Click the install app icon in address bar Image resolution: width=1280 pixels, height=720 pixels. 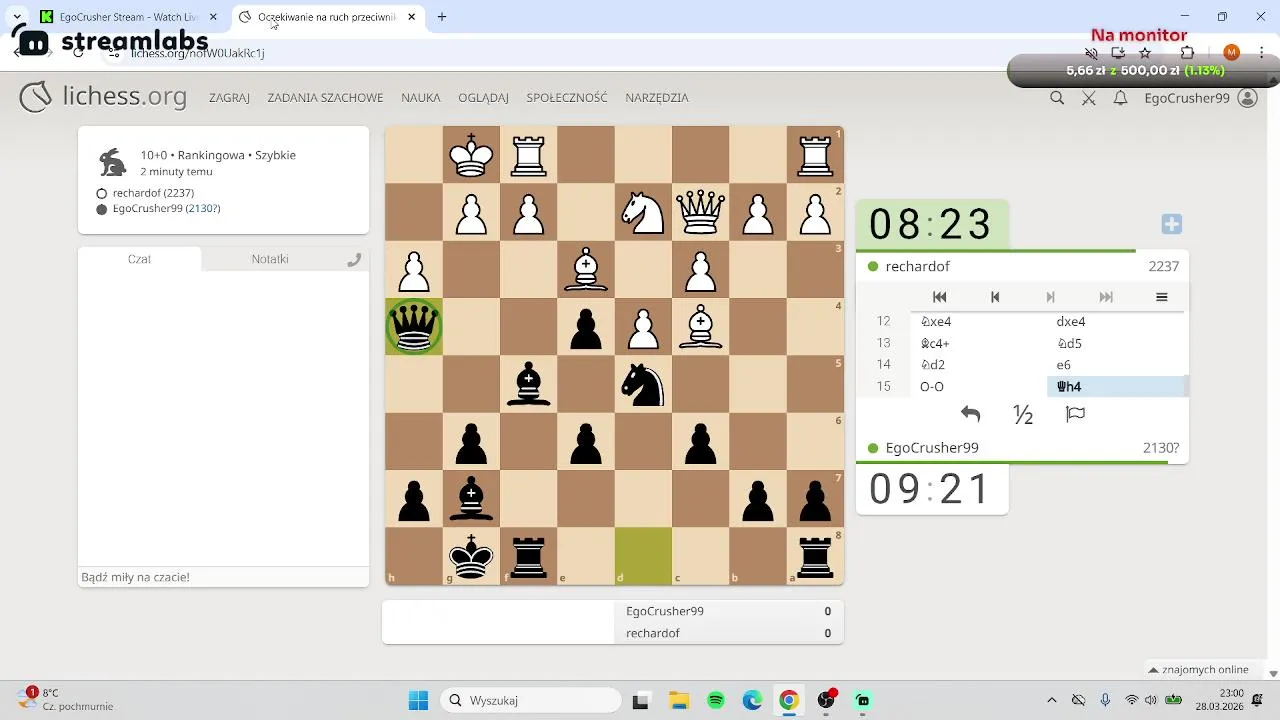(x=1118, y=52)
